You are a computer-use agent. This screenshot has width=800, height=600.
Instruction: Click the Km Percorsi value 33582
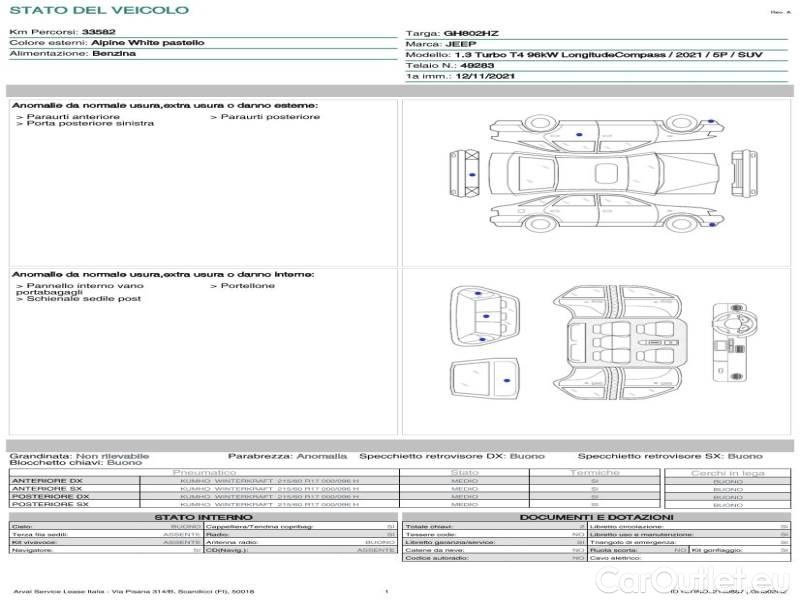tap(98, 33)
